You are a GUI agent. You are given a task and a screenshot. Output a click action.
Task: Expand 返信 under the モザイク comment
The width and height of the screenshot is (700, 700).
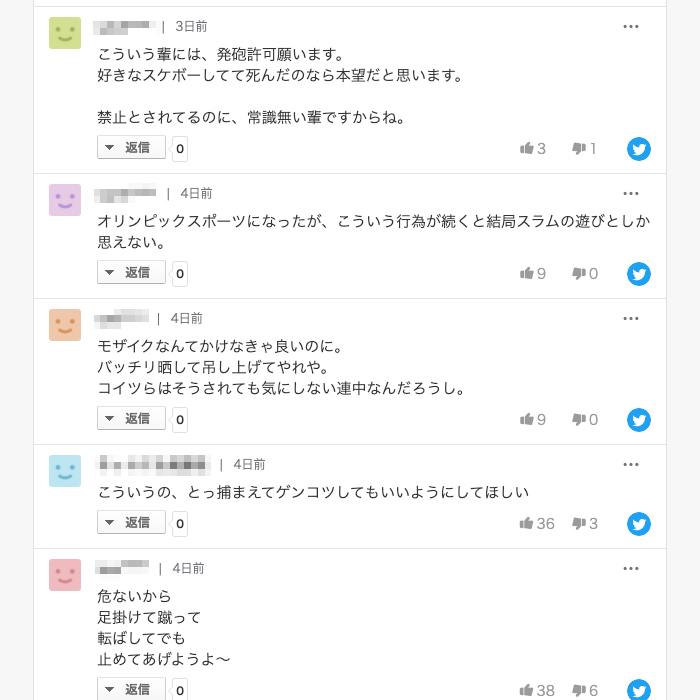pos(131,419)
